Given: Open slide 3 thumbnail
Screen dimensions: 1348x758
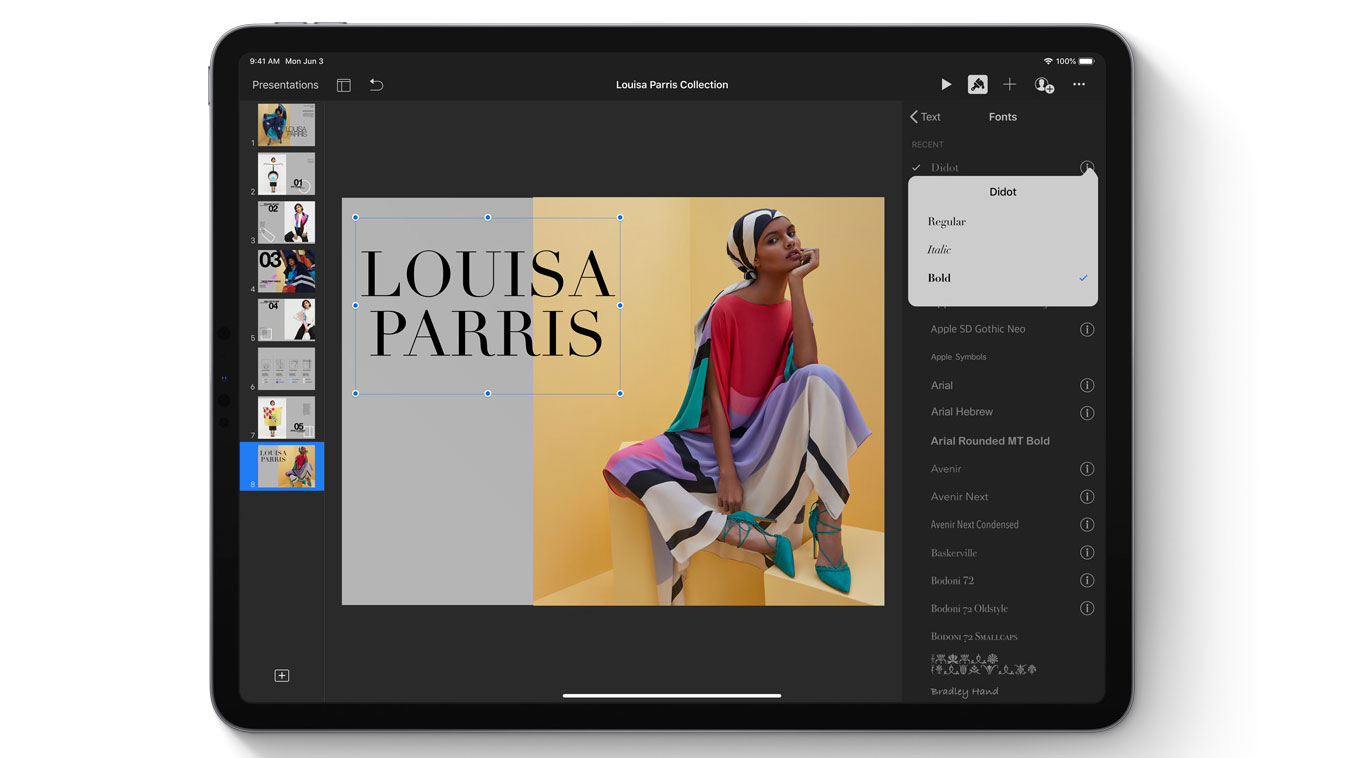Looking at the screenshot, I should [x=286, y=222].
